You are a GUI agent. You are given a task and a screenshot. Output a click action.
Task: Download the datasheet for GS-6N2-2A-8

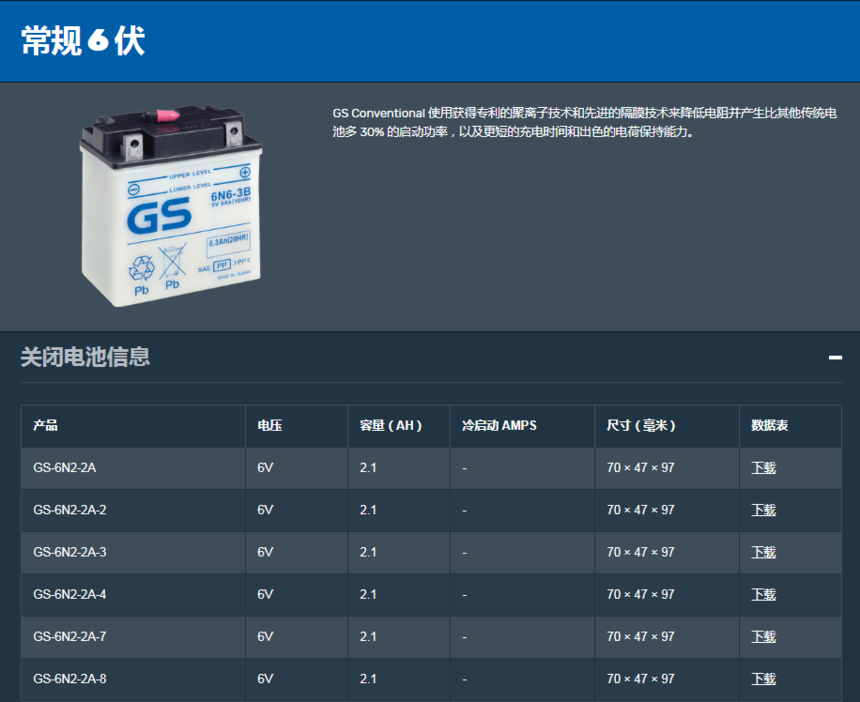(763, 679)
